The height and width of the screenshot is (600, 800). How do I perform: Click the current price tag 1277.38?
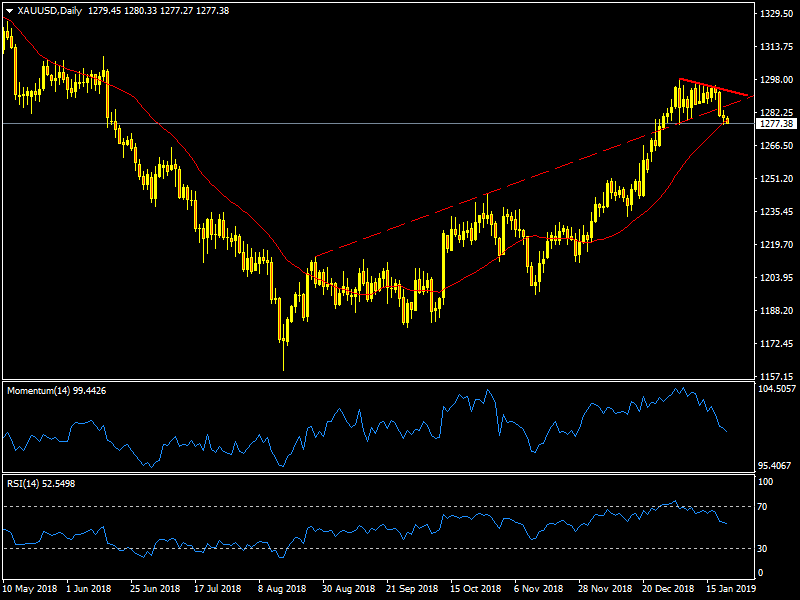tap(776, 124)
